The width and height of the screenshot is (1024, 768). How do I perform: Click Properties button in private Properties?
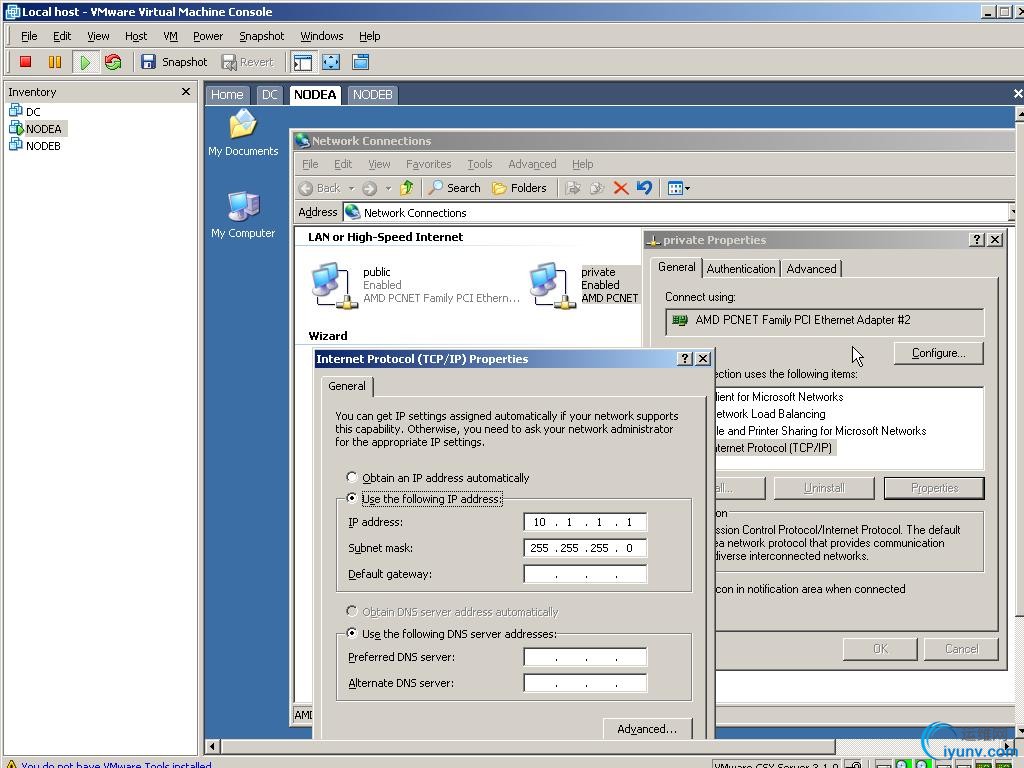tap(935, 488)
